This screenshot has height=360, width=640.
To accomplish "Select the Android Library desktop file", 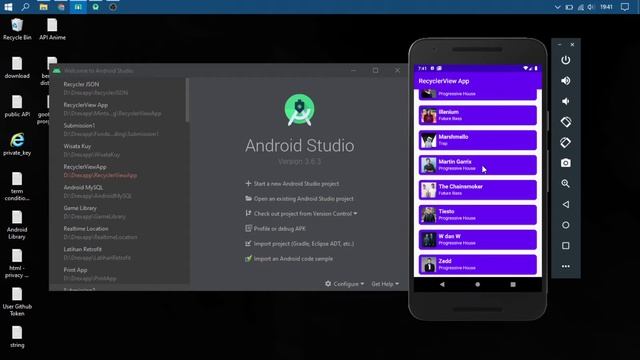I will pos(17,224).
